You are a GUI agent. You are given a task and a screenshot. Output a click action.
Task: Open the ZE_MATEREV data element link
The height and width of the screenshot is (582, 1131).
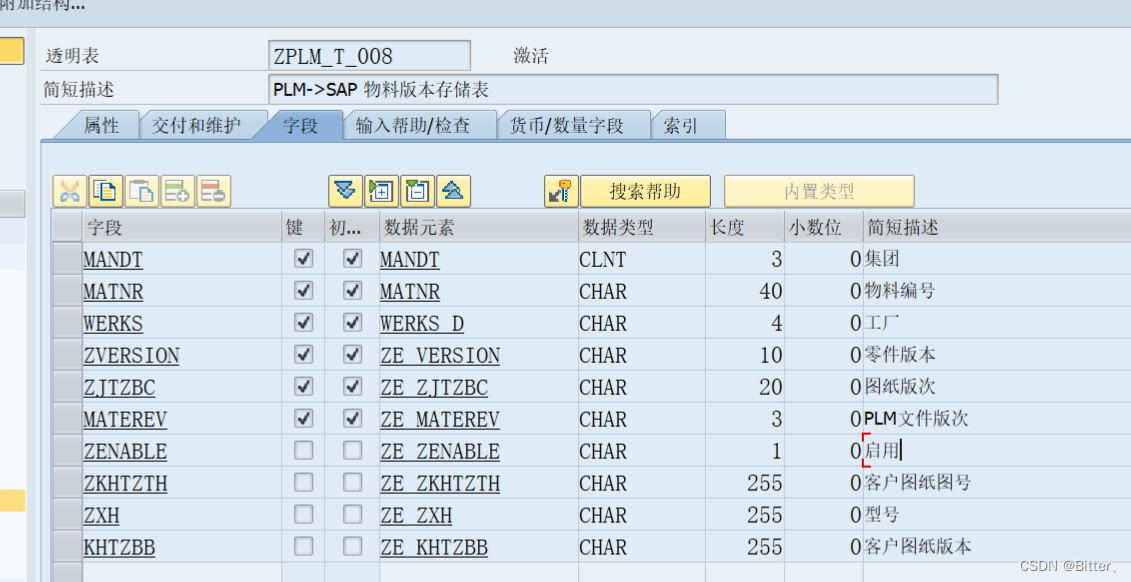coord(439,419)
